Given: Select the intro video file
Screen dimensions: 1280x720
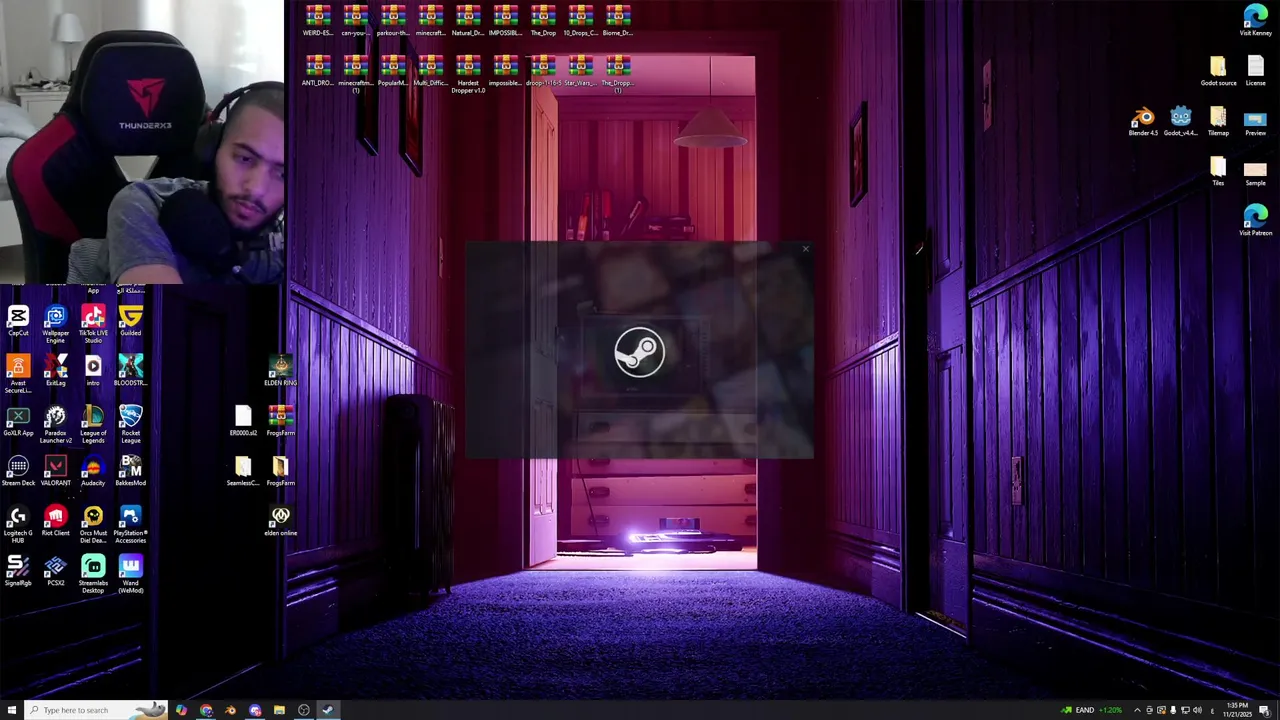Looking at the screenshot, I should 93,372.
